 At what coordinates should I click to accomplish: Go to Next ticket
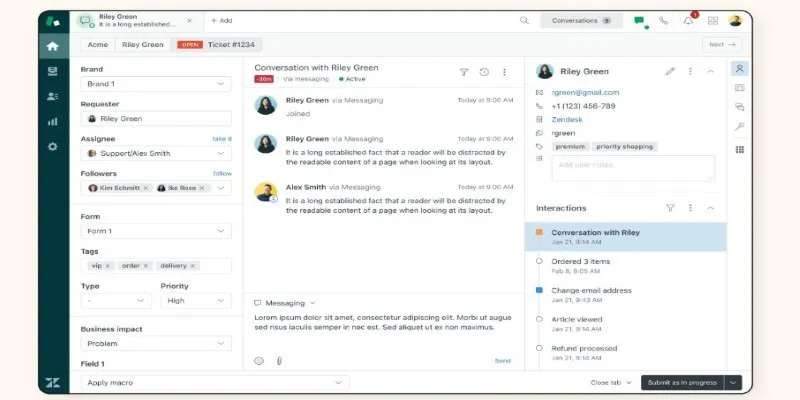(x=722, y=45)
